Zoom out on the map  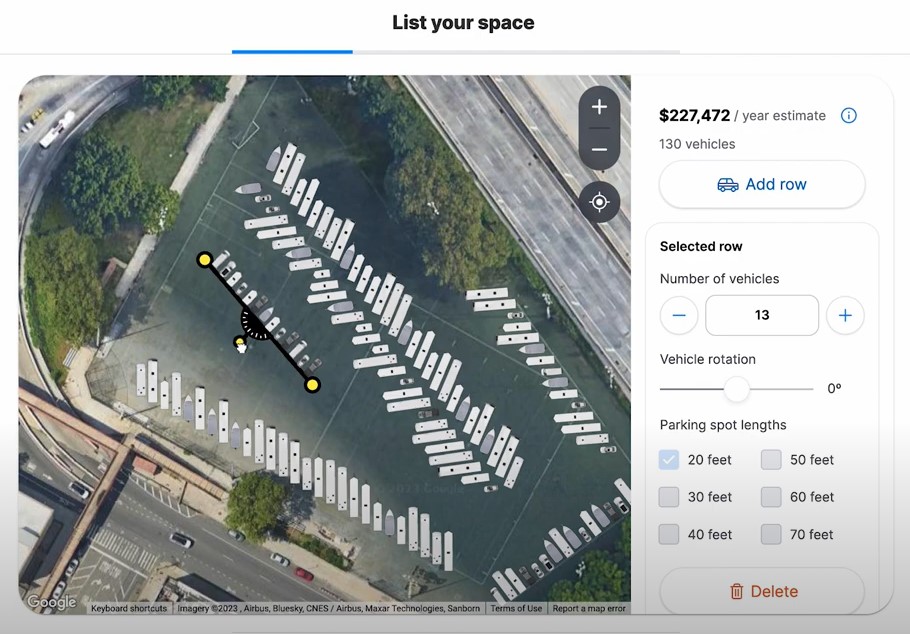point(599,150)
